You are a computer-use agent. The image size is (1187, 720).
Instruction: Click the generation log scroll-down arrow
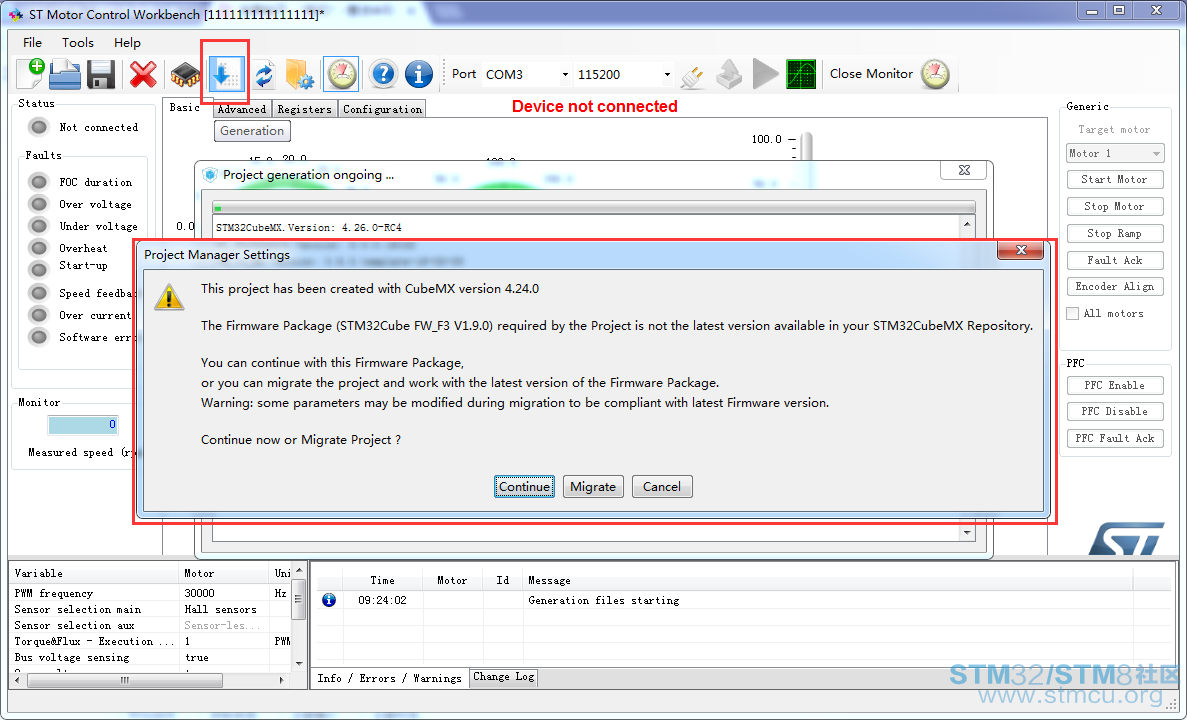coord(967,533)
